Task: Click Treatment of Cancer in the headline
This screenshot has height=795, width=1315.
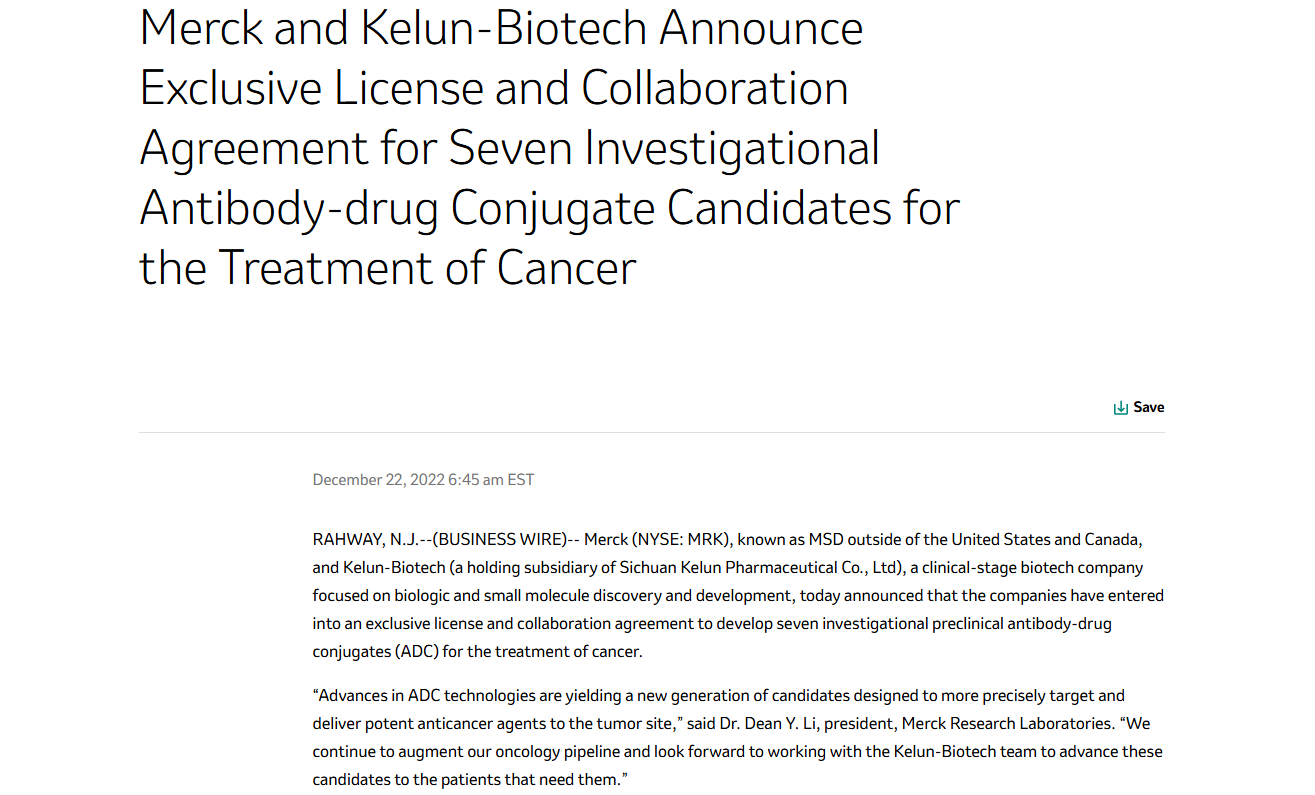Action: pos(427,268)
